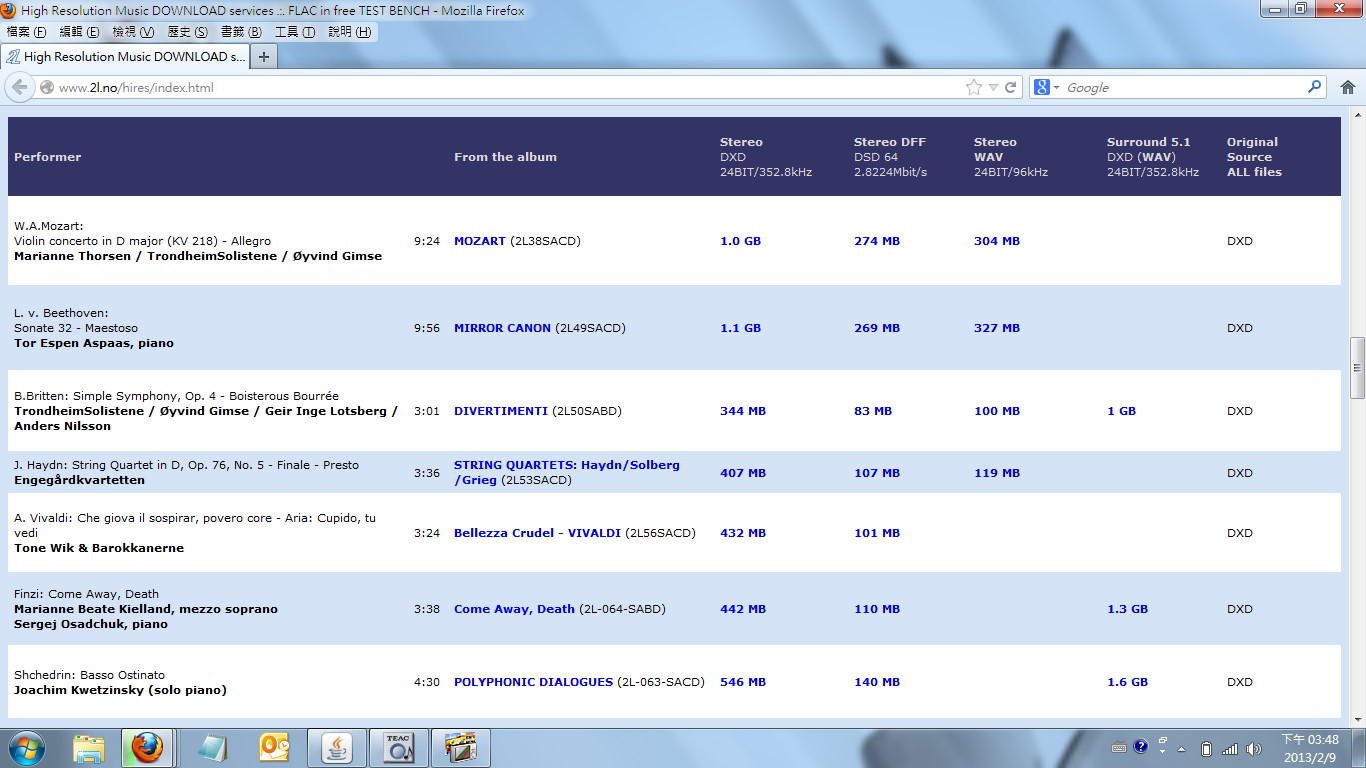
Task: Open the 書籤 (B) menu
Action: tap(241, 32)
